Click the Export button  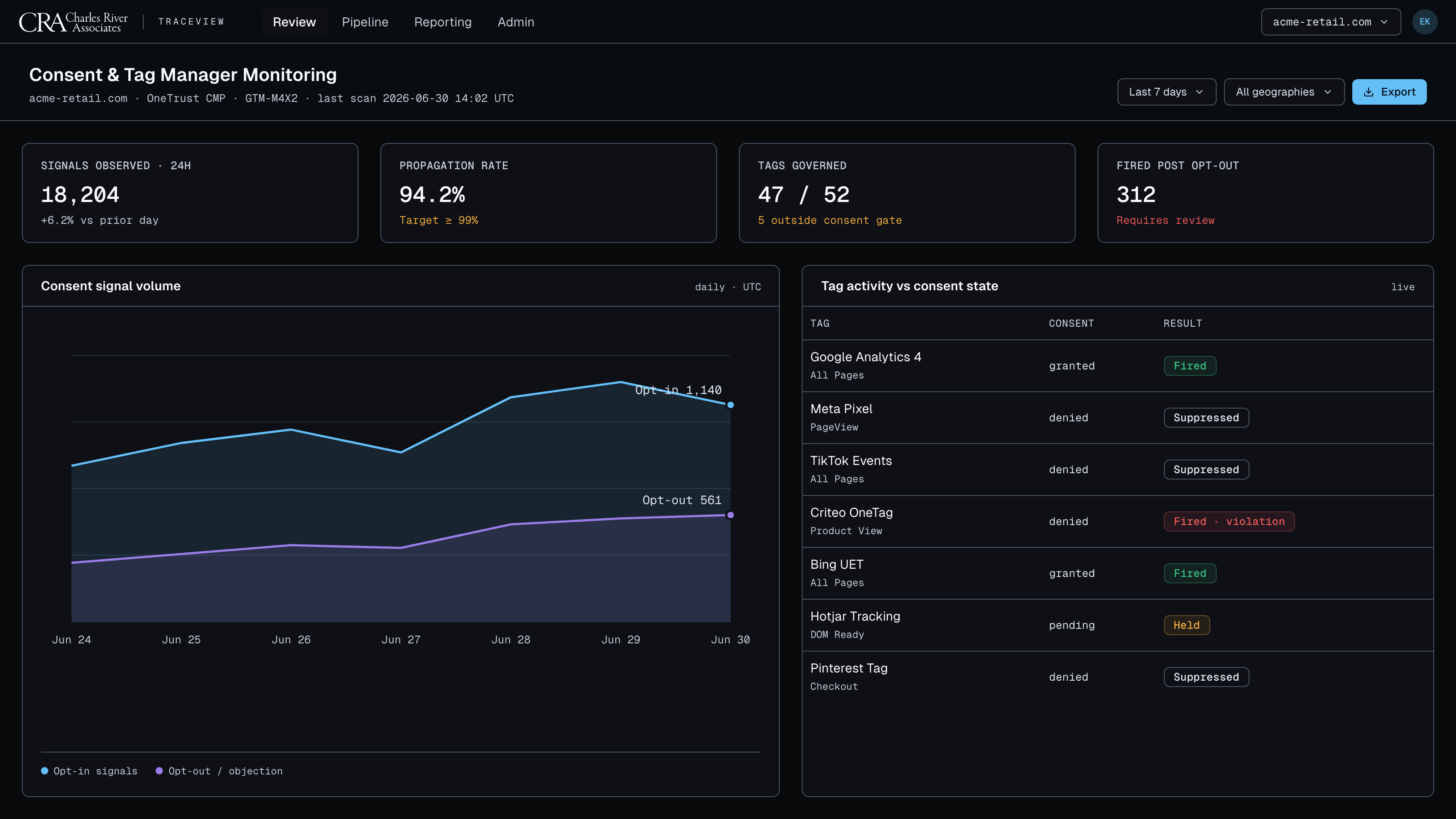point(1389,92)
